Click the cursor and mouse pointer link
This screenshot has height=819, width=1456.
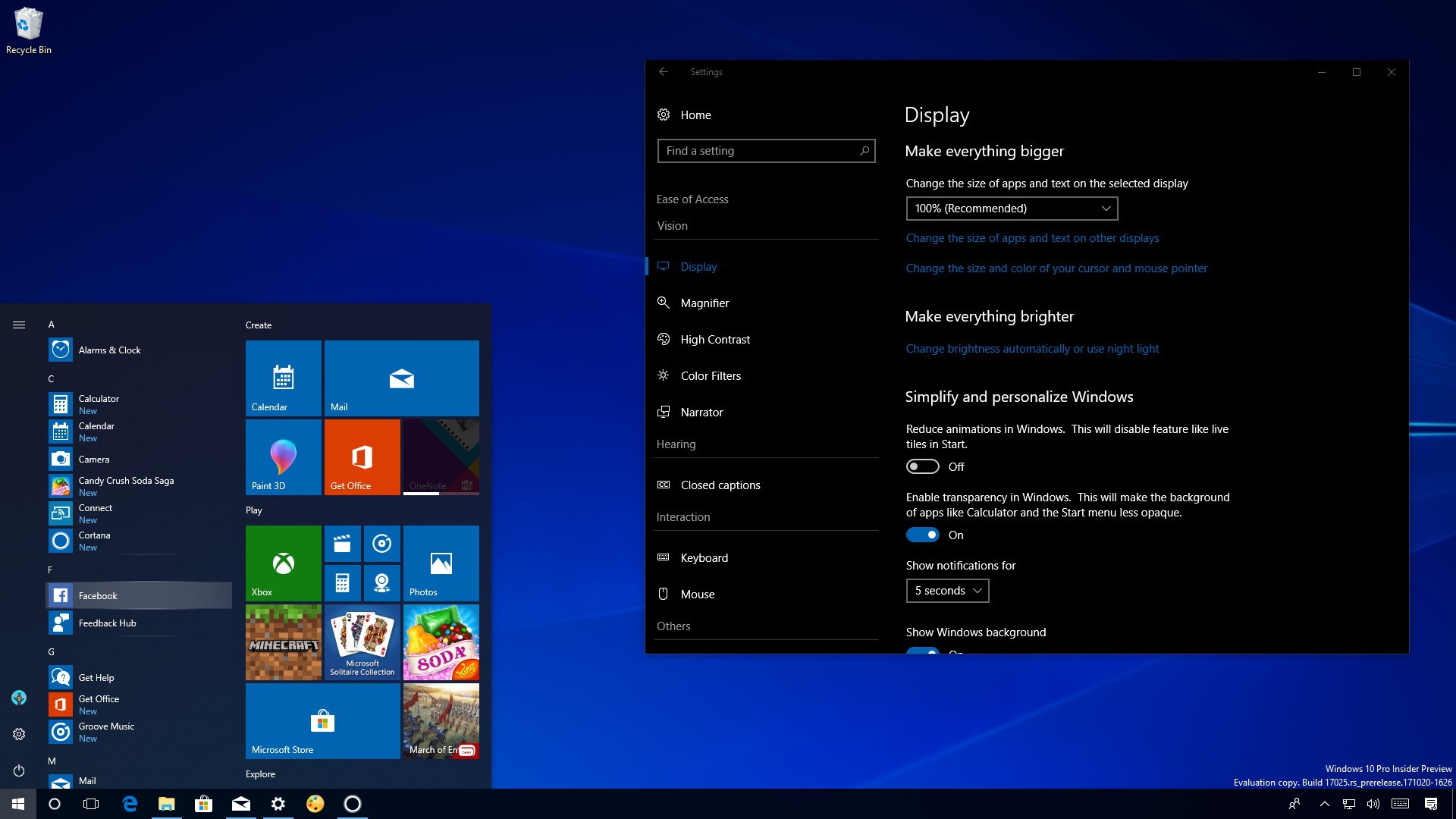tap(1056, 268)
